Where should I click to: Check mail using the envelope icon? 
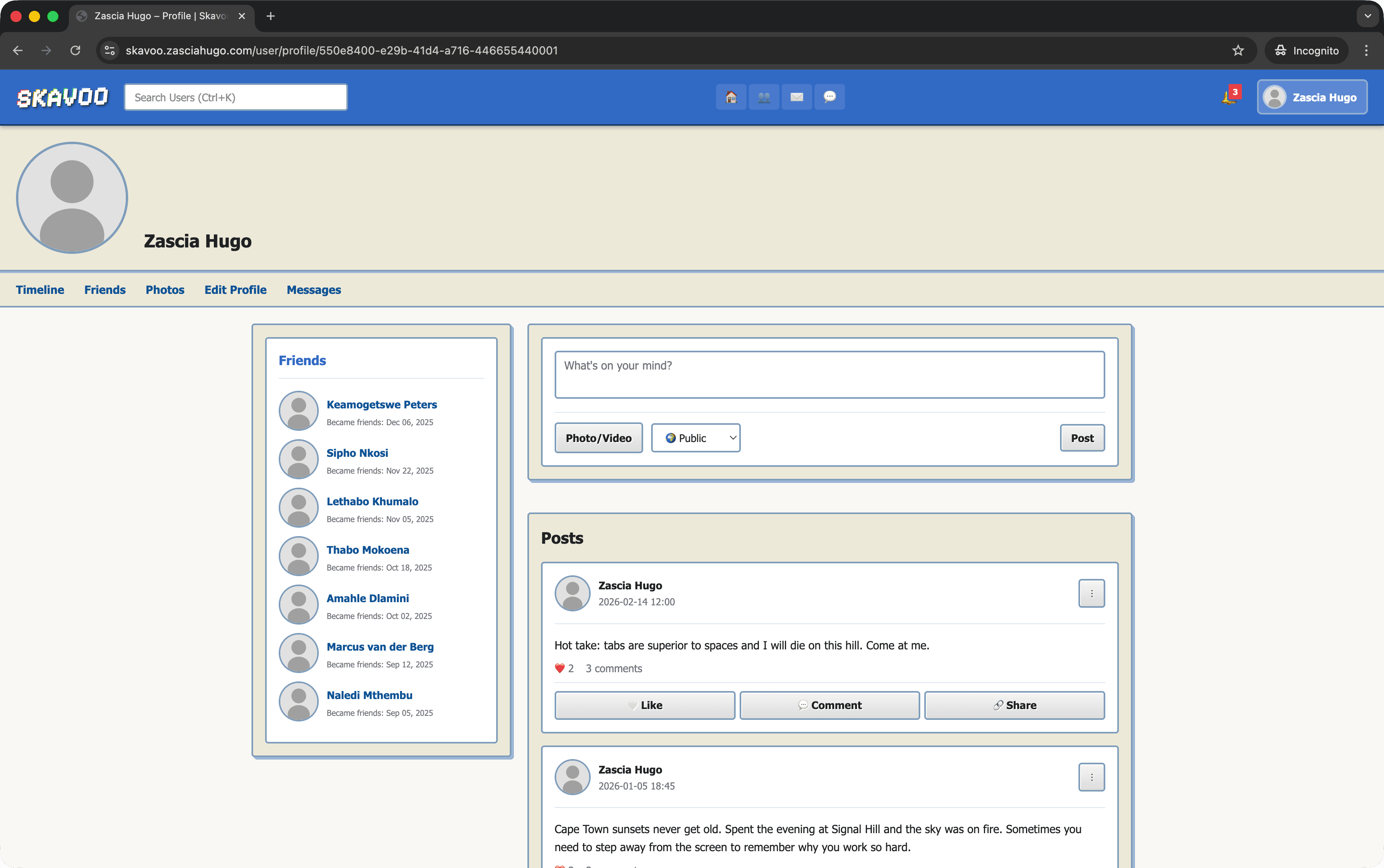797,96
